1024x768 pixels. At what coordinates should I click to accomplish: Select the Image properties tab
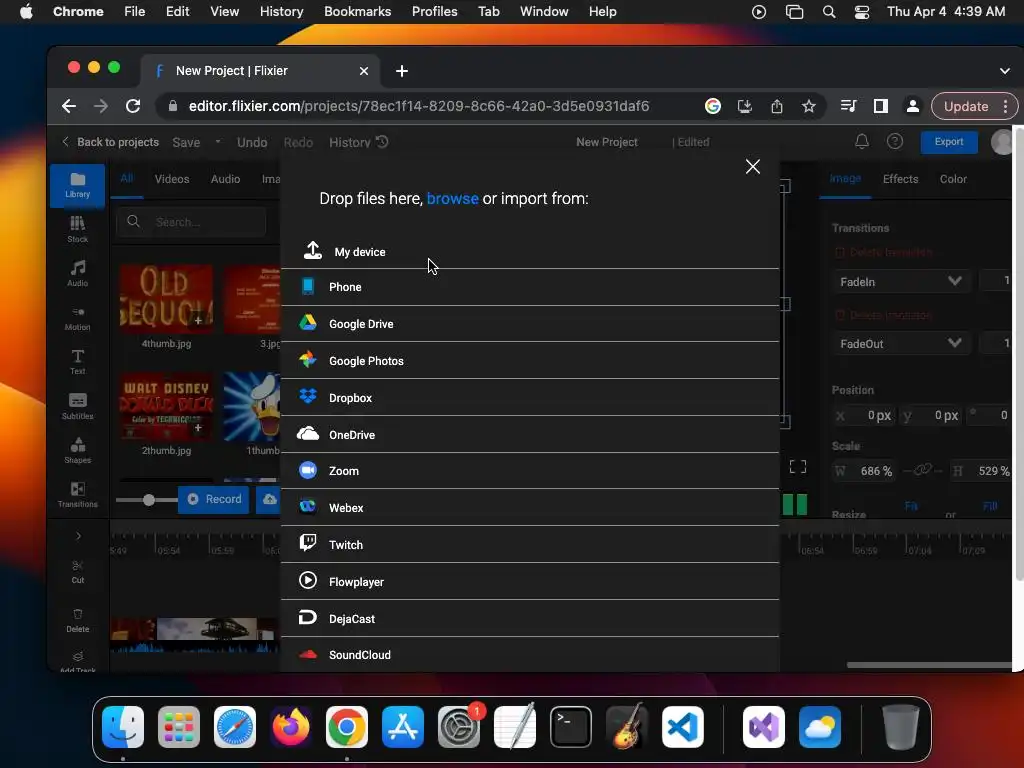click(845, 178)
